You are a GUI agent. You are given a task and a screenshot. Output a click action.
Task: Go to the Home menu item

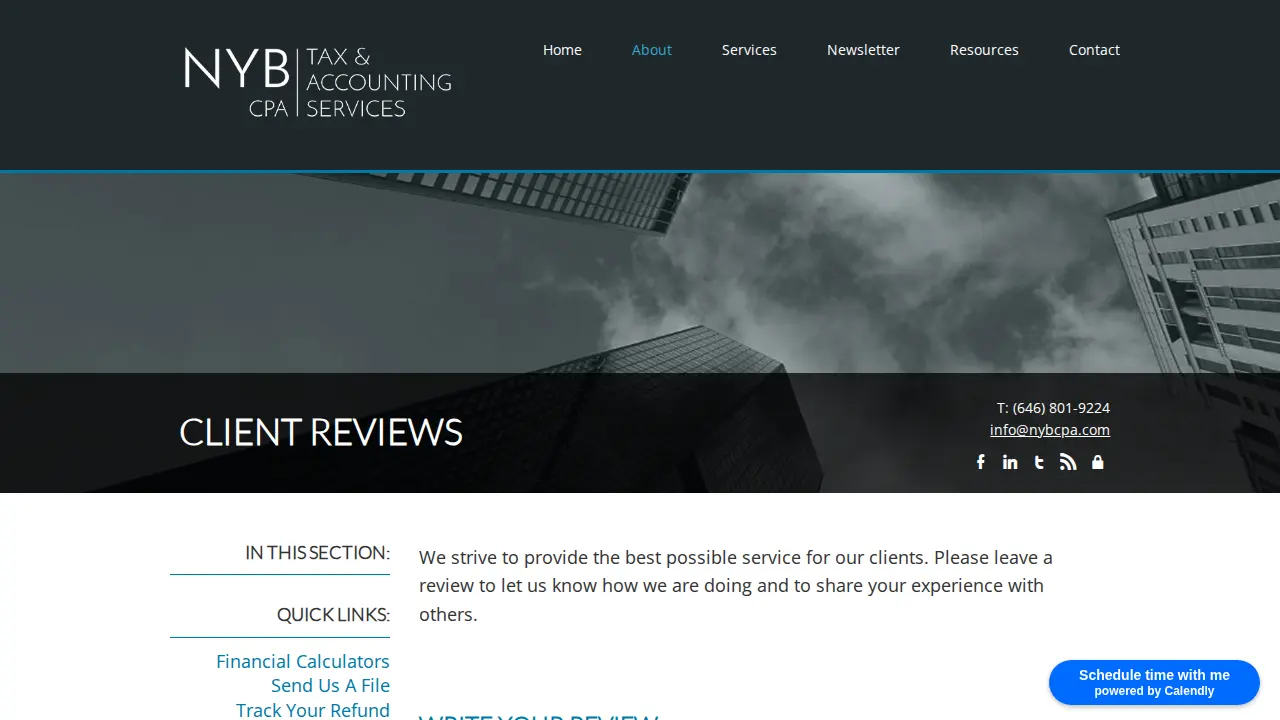pyautogui.click(x=562, y=50)
